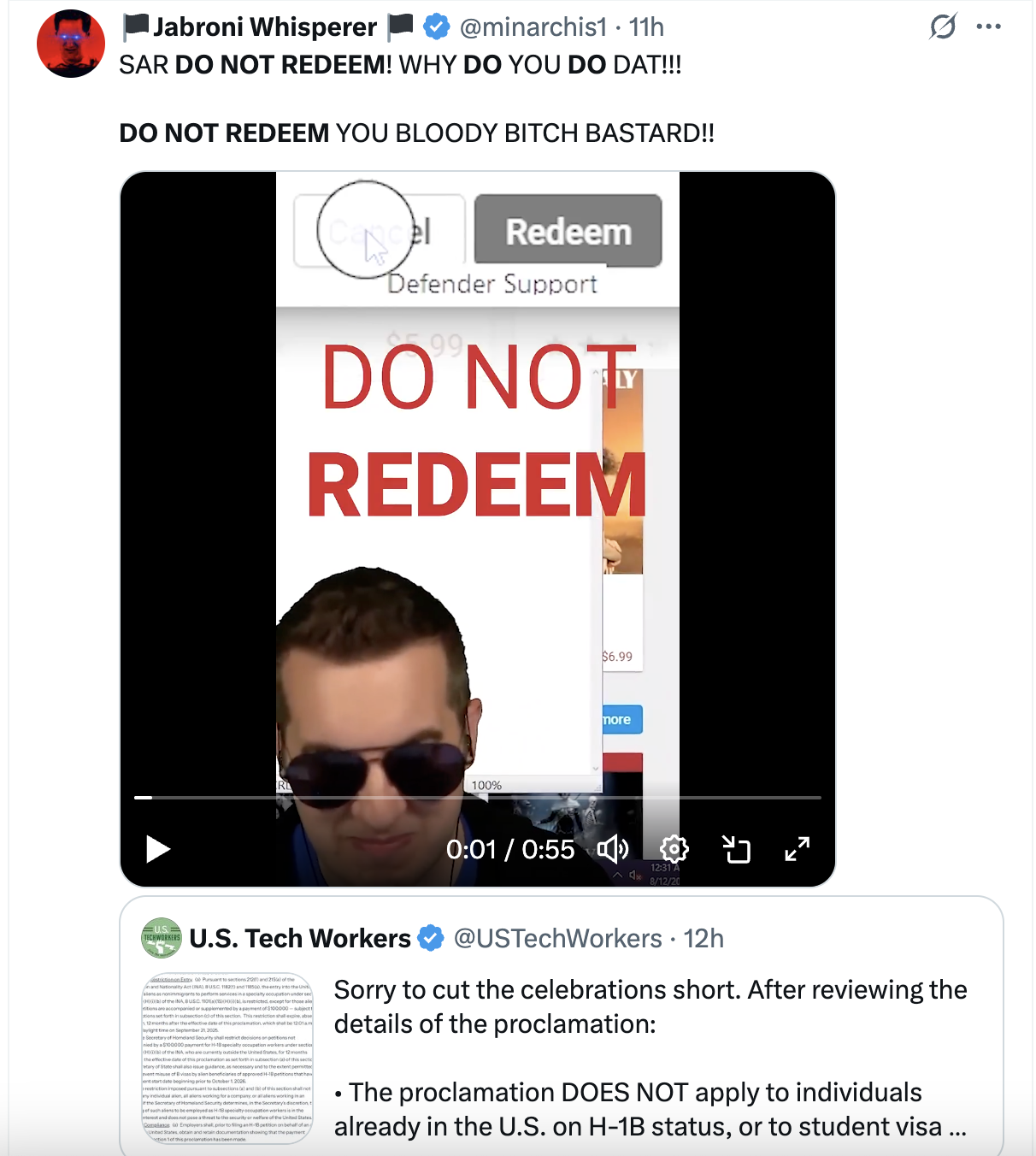Open the @minarchis1 handle link
This screenshot has width=1036, height=1156.
pyautogui.click(x=533, y=27)
